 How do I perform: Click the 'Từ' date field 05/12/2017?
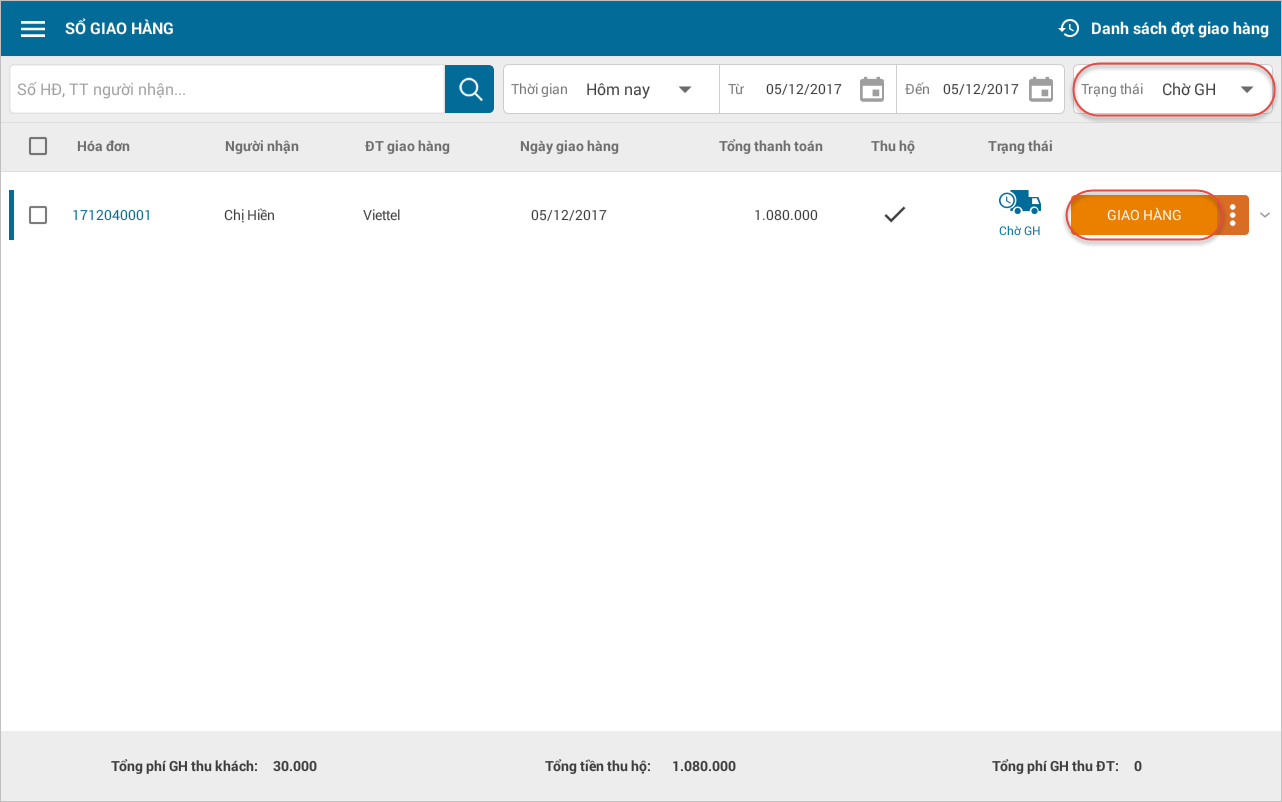pyautogui.click(x=803, y=89)
